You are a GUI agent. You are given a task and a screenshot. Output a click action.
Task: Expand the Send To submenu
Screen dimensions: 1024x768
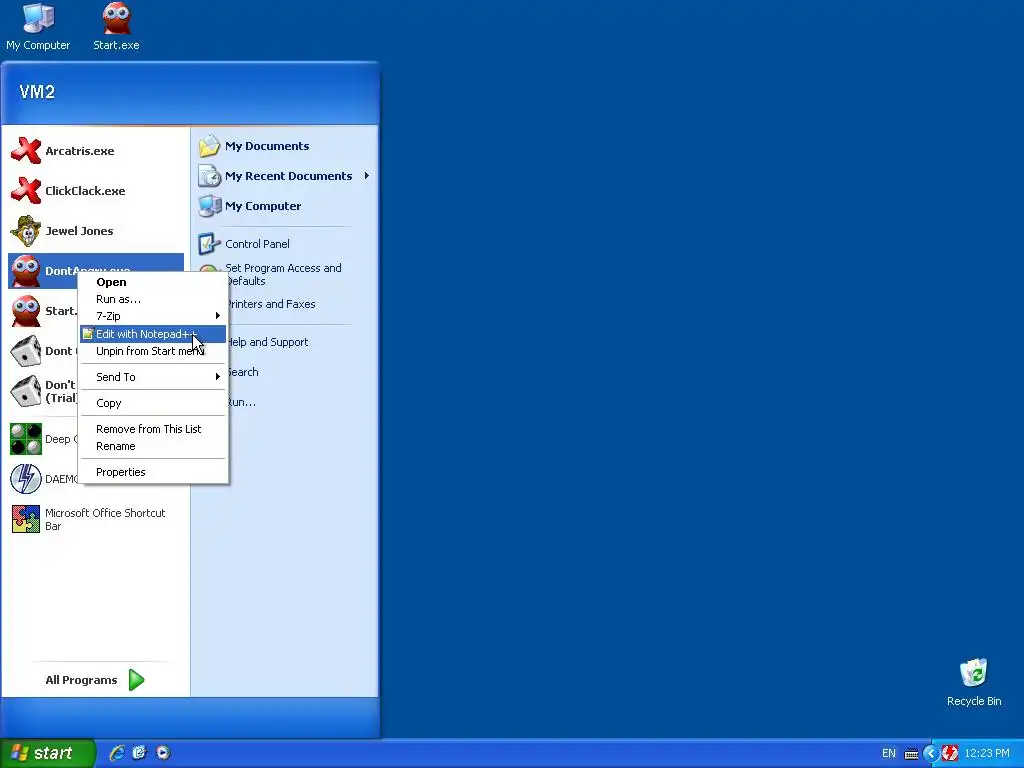(153, 377)
